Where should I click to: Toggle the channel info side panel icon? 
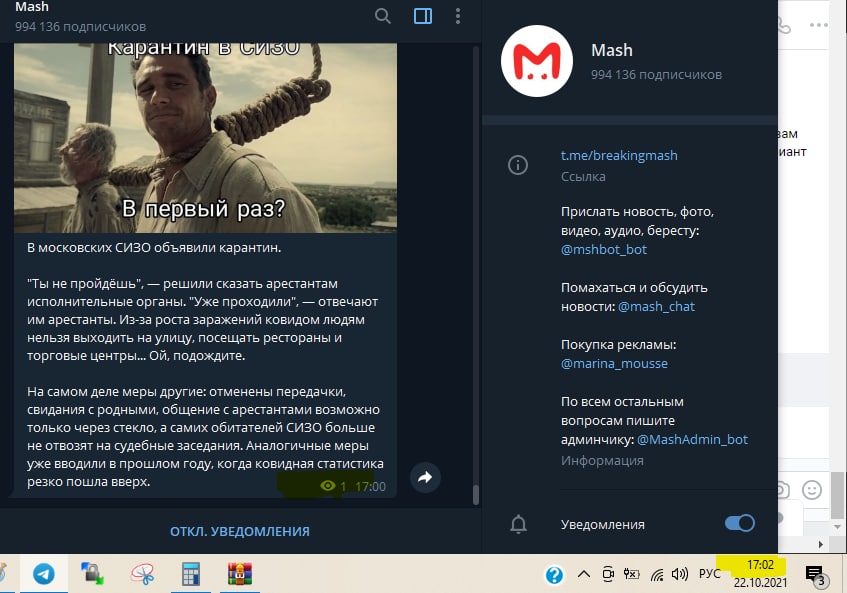click(x=422, y=16)
